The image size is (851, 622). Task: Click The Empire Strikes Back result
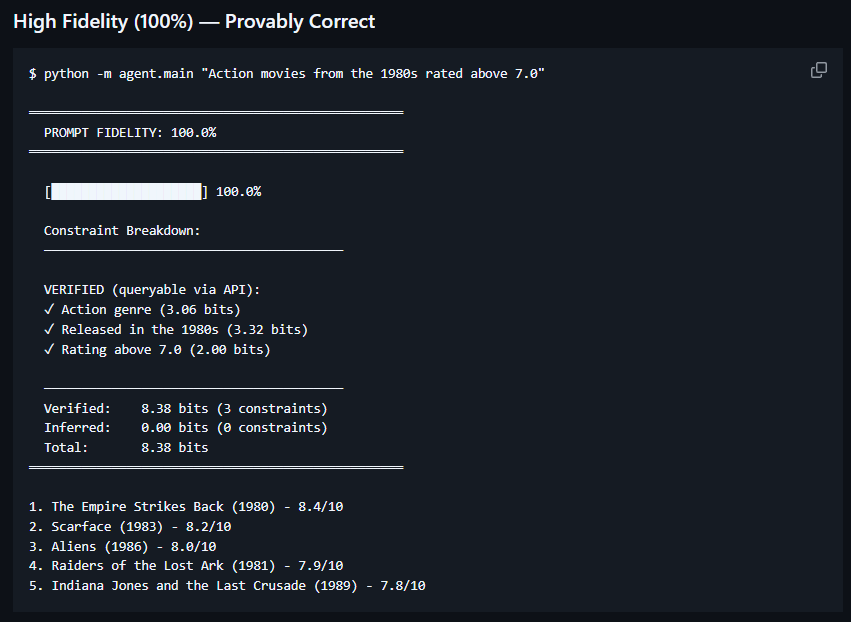click(x=186, y=507)
